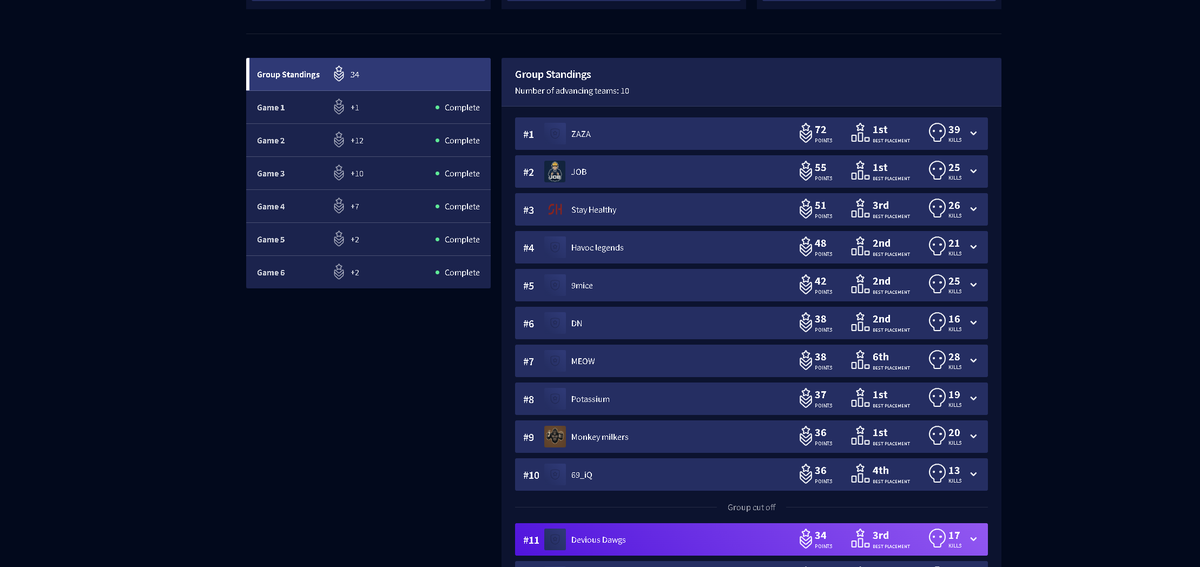Select Game 3 in the sidebar
Image resolution: width=1200 pixels, height=567 pixels.
(368, 173)
